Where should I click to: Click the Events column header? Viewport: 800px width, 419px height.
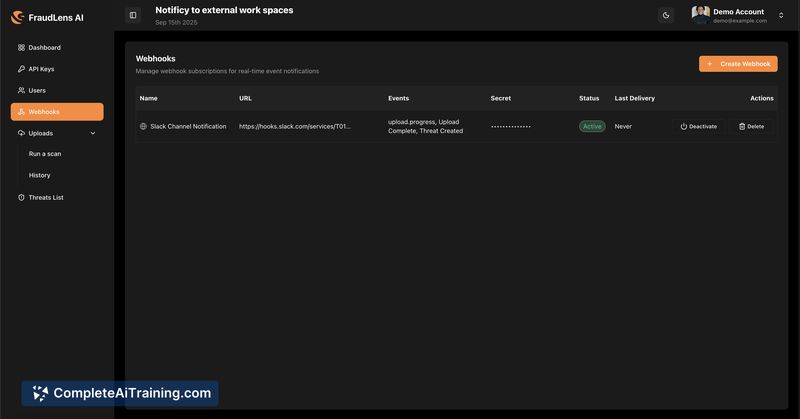point(398,98)
